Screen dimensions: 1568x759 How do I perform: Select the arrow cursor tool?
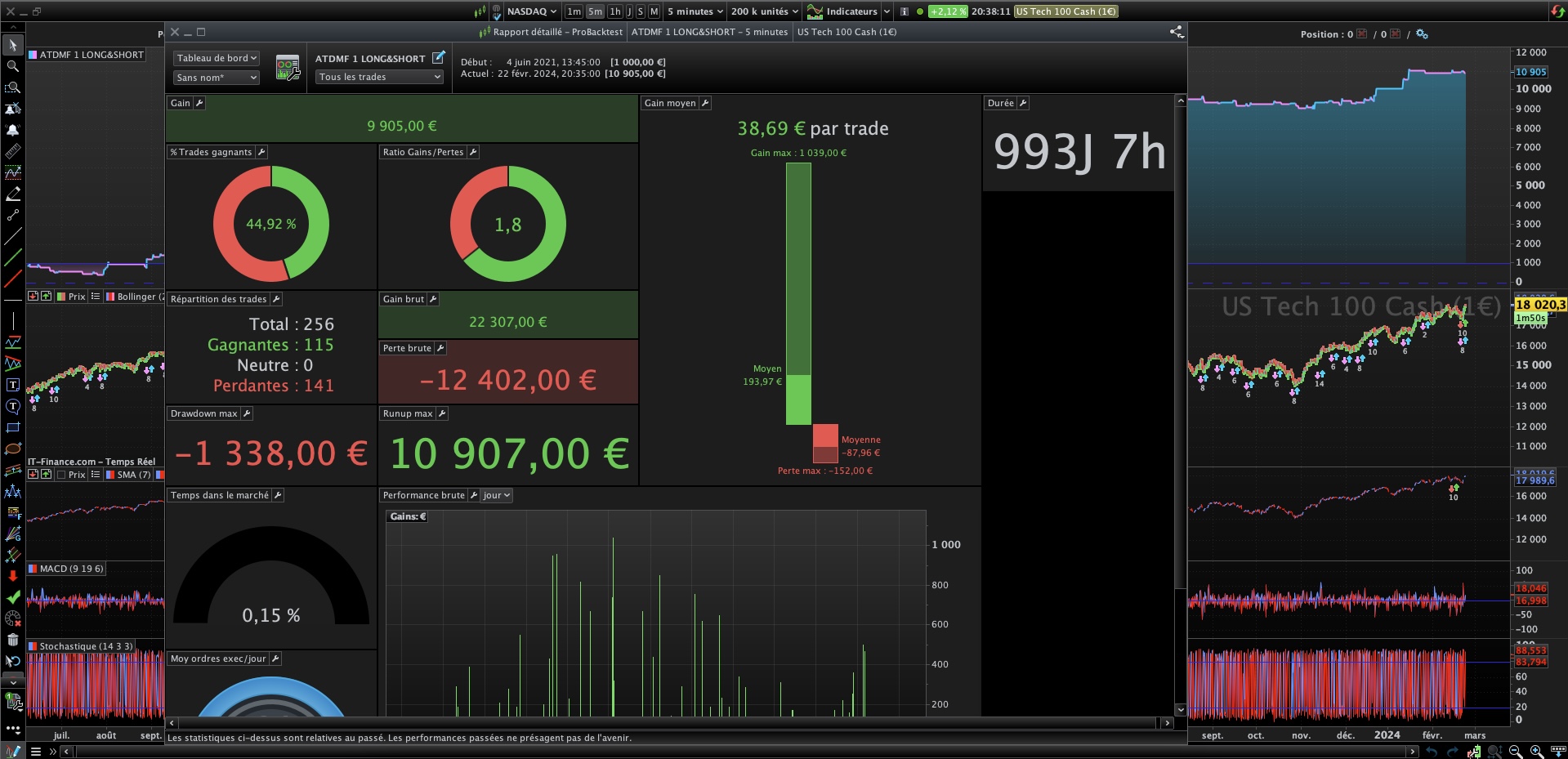pos(13,45)
